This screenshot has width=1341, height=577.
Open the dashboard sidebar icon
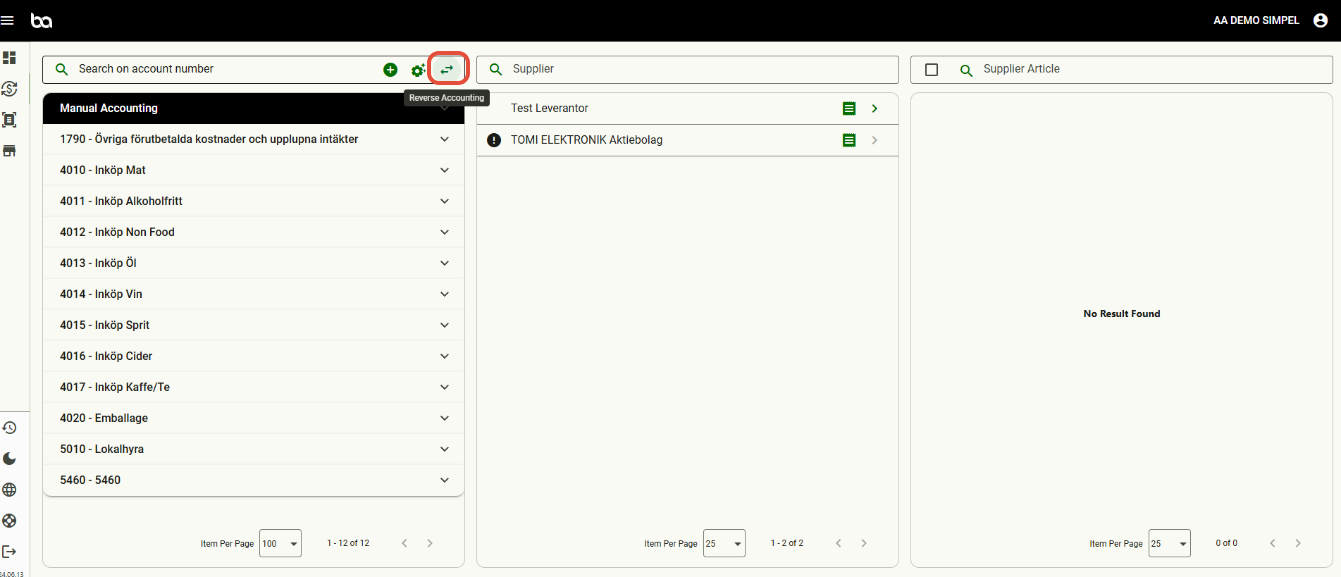[x=9, y=58]
